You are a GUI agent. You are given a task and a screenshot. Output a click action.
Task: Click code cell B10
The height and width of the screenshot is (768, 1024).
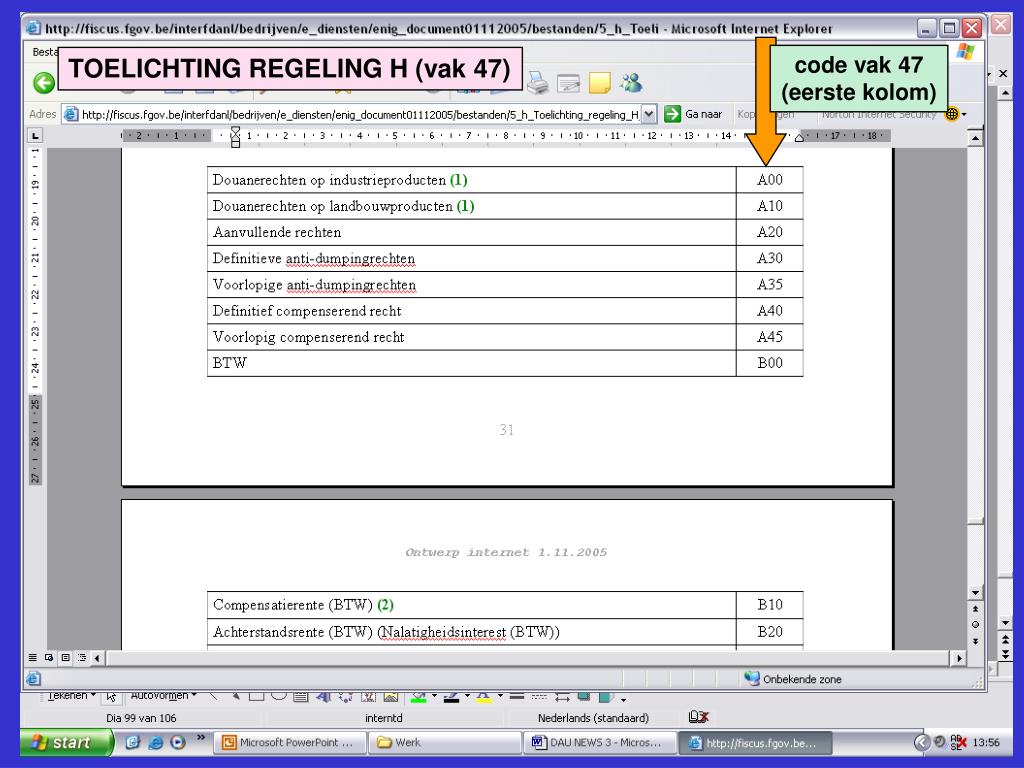769,605
